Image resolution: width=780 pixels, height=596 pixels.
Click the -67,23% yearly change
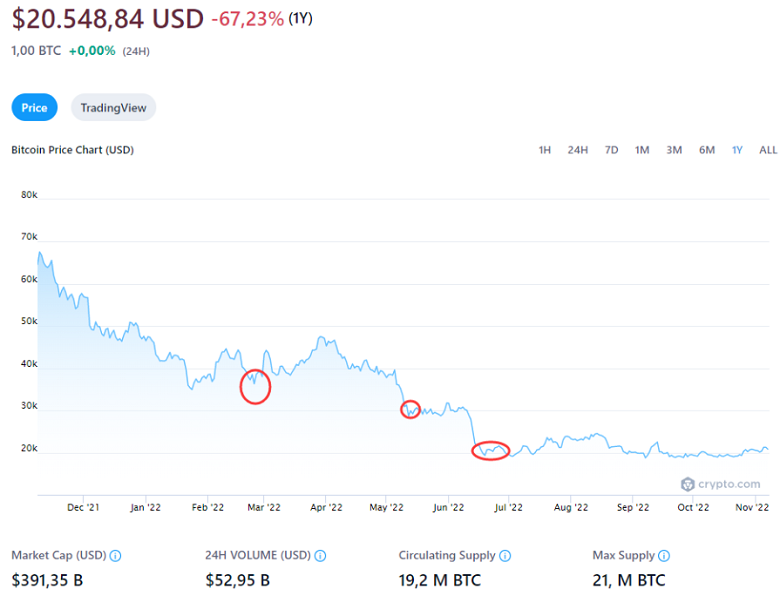pyautogui.click(x=248, y=19)
